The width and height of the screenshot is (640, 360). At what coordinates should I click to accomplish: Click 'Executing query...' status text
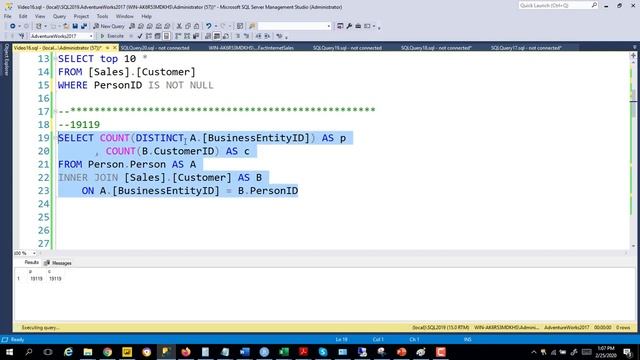click(x=40, y=328)
